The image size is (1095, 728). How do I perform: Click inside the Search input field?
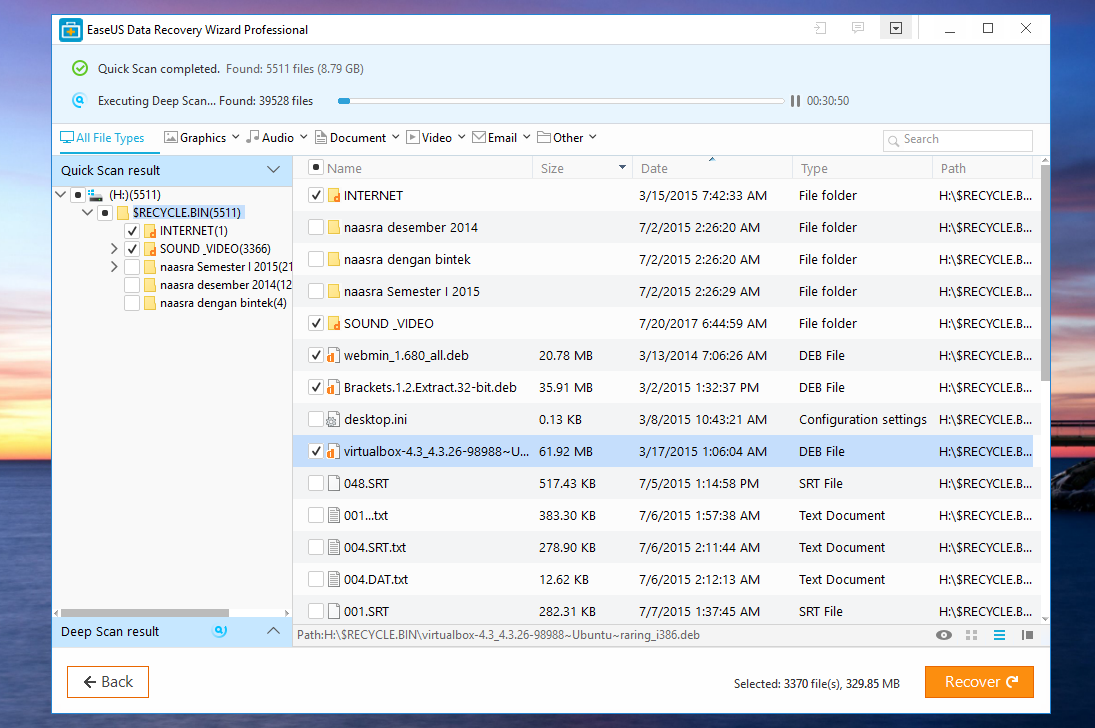[x=957, y=140]
